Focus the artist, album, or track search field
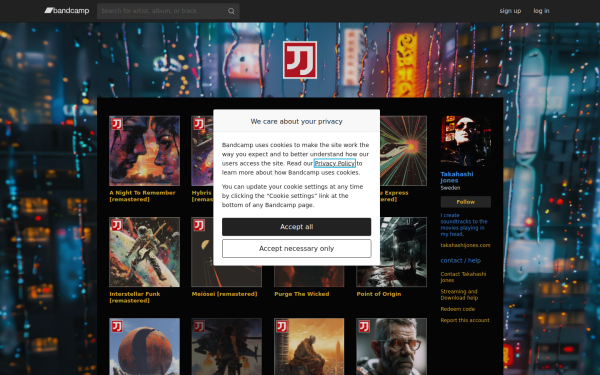The width and height of the screenshot is (600, 375). coord(168,11)
